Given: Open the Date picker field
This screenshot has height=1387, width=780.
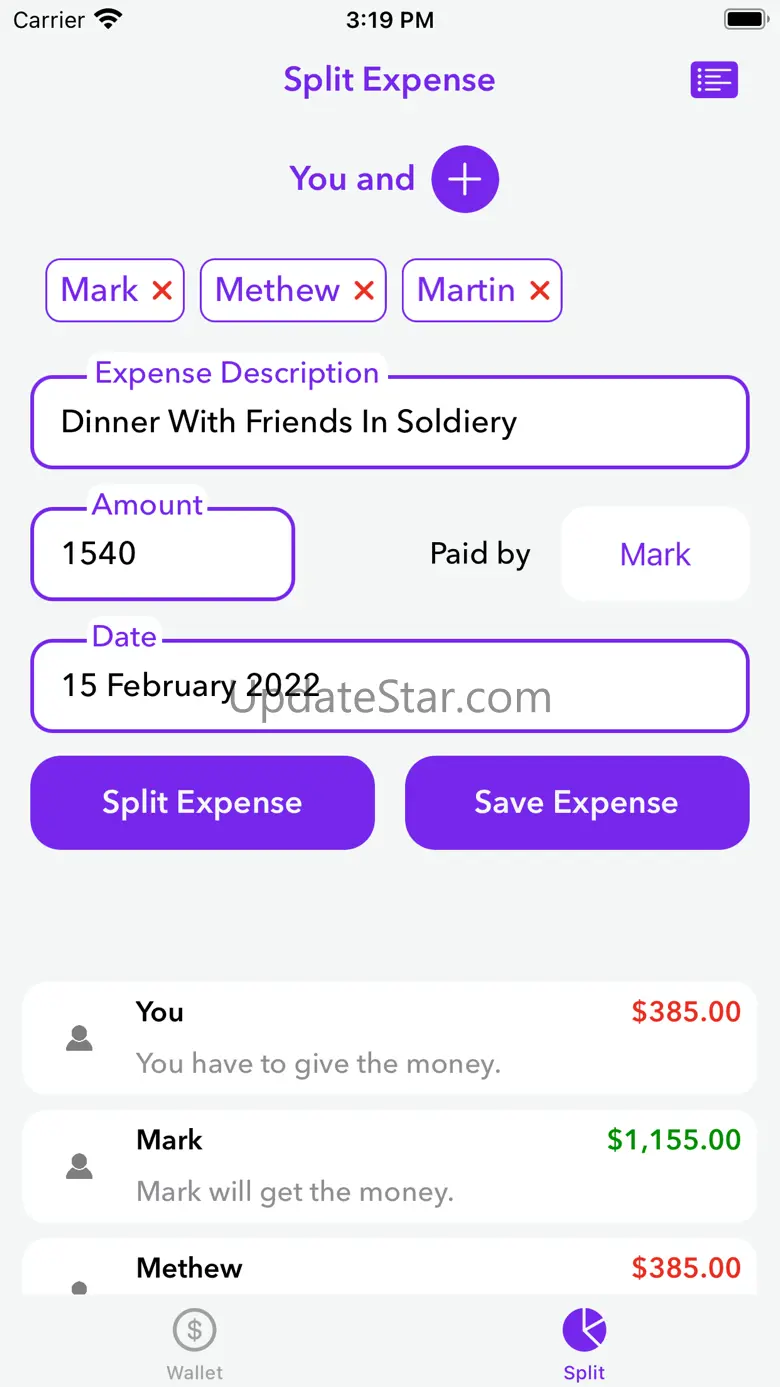Looking at the screenshot, I should 390,686.
